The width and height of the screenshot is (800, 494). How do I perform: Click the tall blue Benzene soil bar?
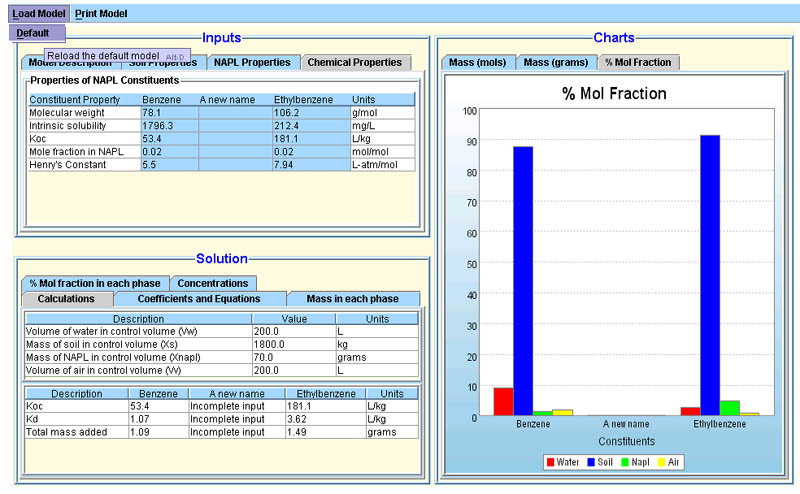pos(523,280)
